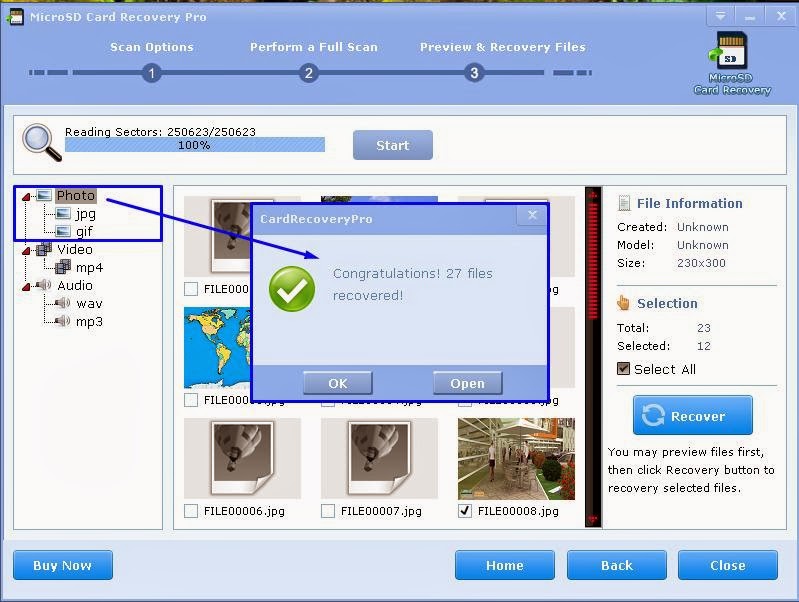Select the Audio category
This screenshot has height=602, width=799.
75,285
